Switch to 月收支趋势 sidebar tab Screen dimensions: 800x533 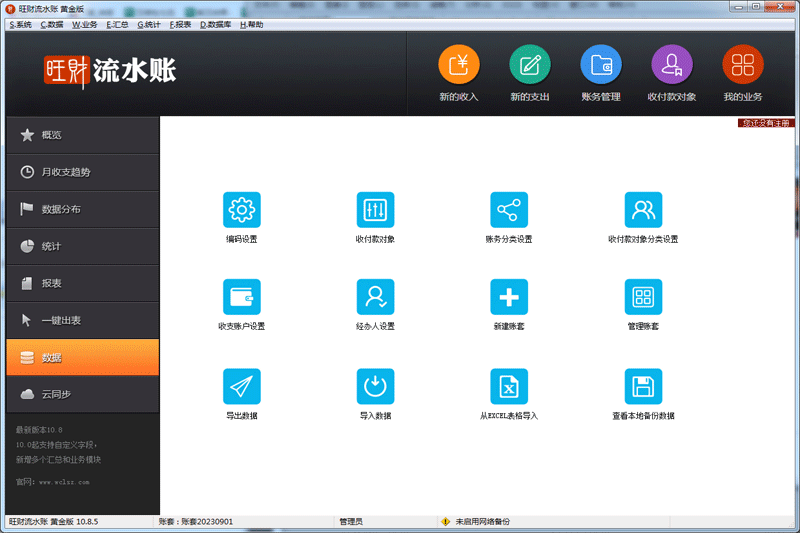coord(82,172)
